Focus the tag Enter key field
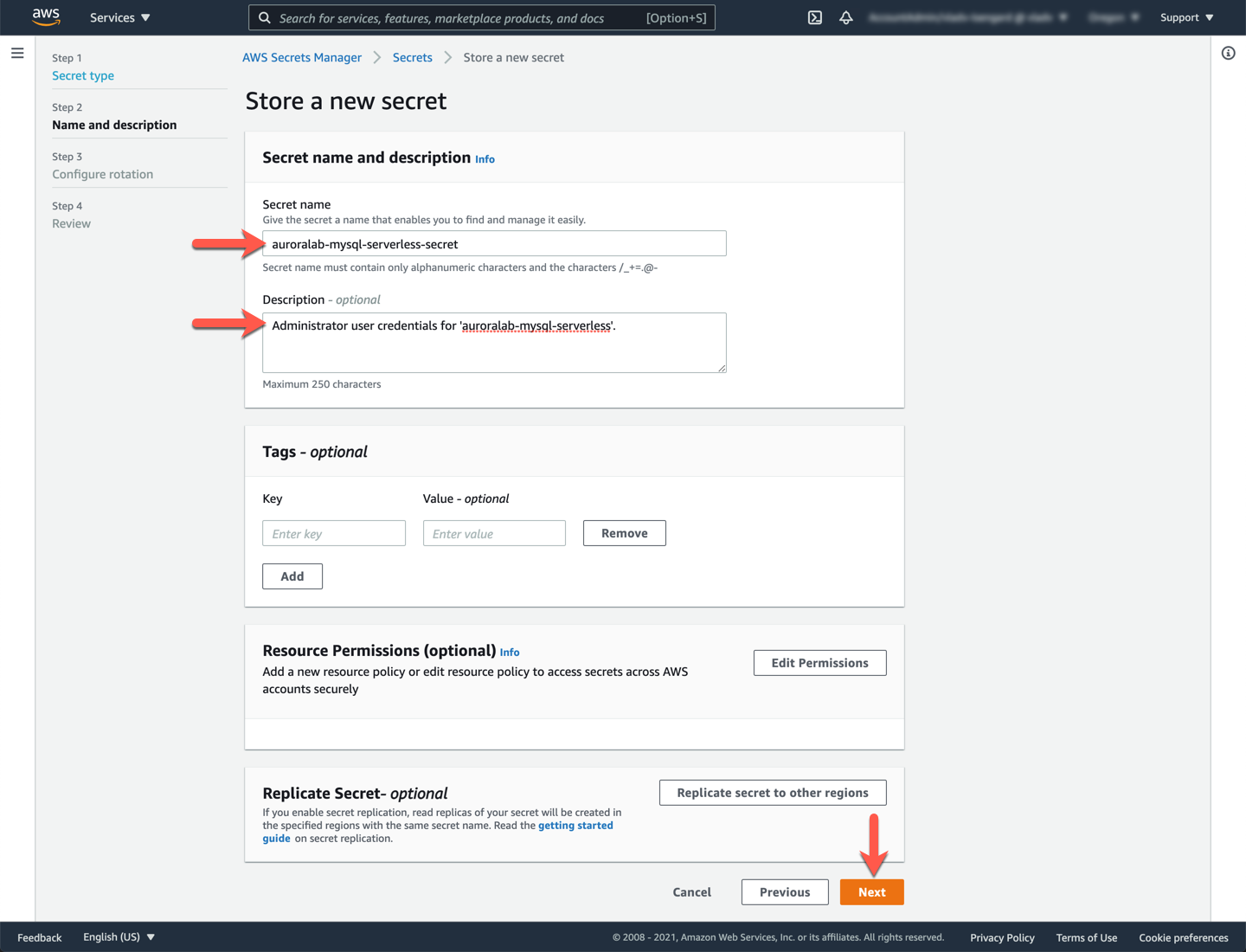1246x952 pixels. click(334, 534)
